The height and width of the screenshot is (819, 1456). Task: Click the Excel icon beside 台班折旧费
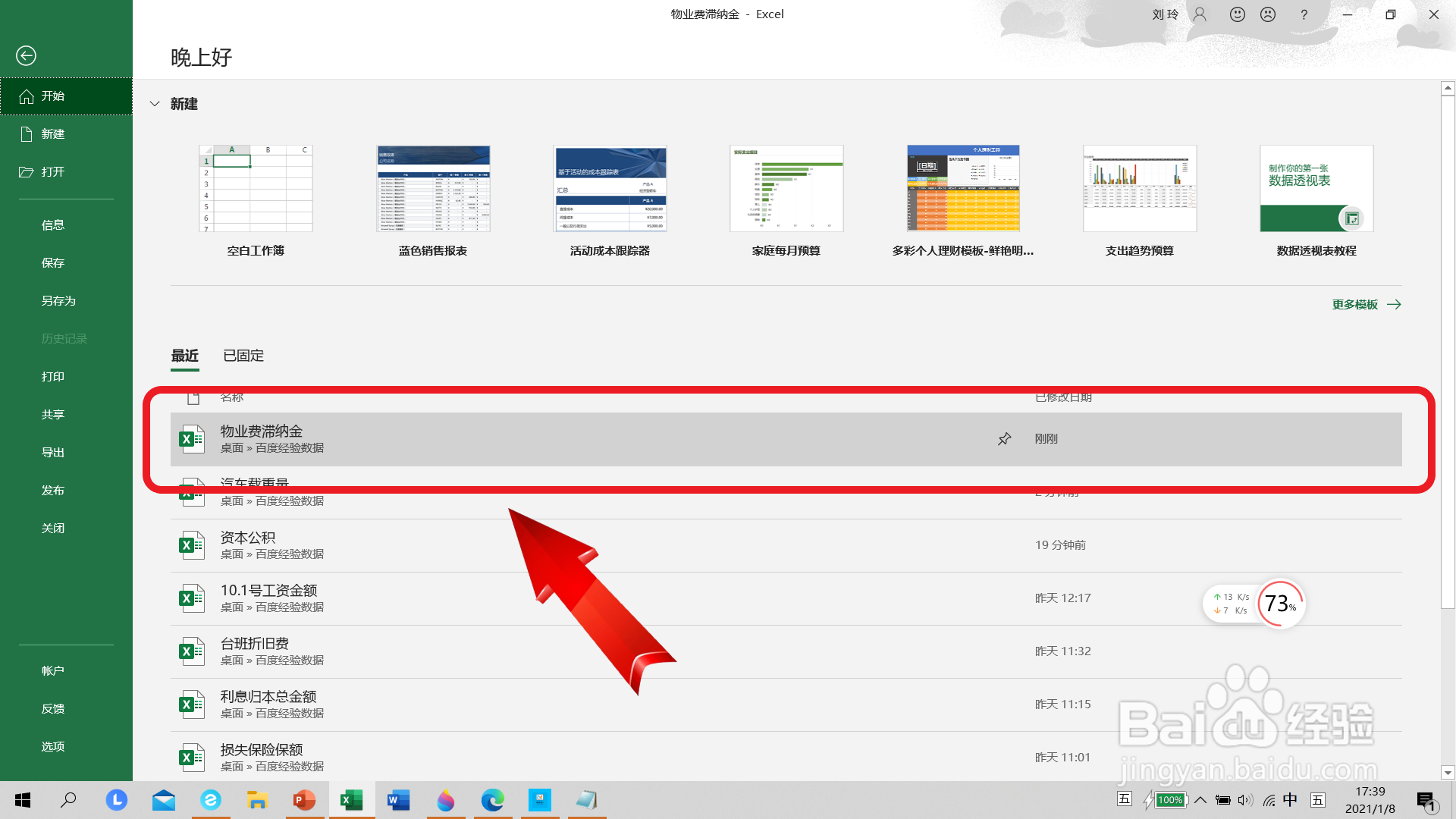(192, 651)
